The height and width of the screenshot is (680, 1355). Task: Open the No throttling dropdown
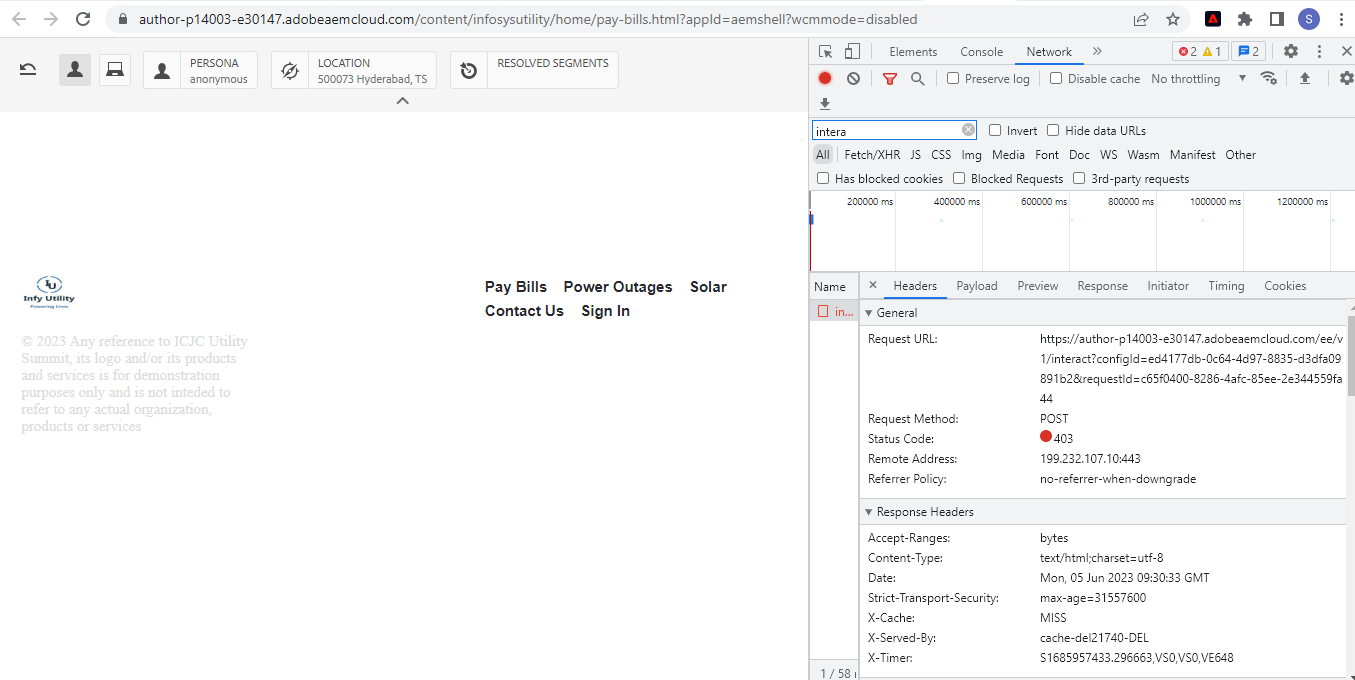pyautogui.click(x=1196, y=78)
